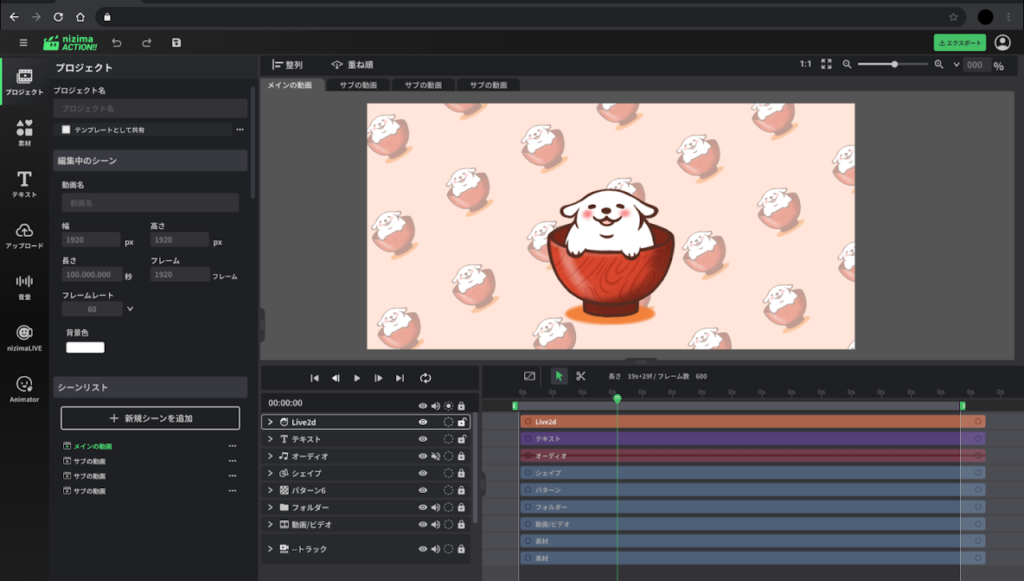The image size is (1024, 581).
Task: Enable solo on the テキスト layer
Action: pyautogui.click(x=448, y=439)
